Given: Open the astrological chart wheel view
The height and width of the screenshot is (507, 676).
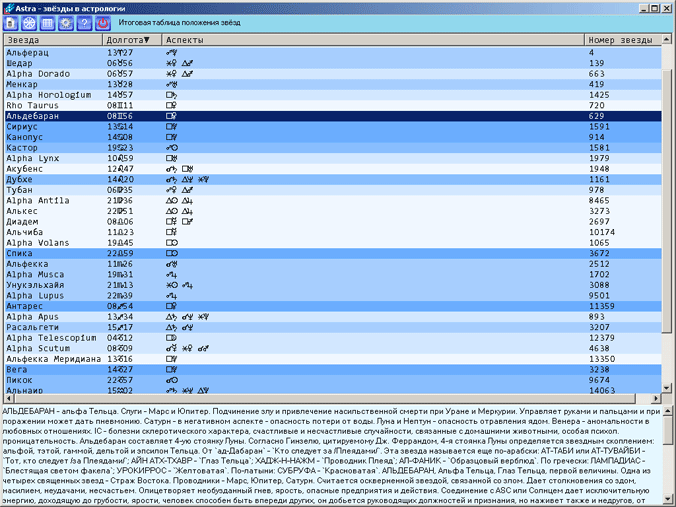Looking at the screenshot, I should pyautogui.click(x=29, y=21).
